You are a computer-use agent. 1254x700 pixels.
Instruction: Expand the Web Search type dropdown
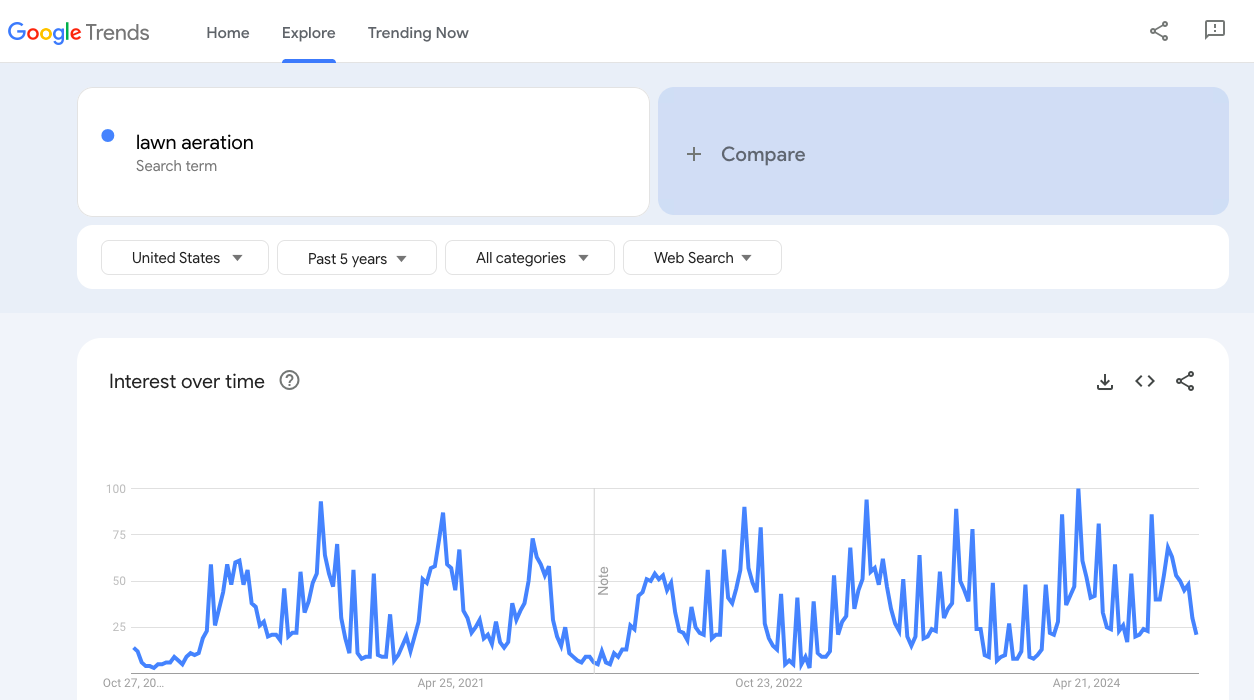(702, 258)
